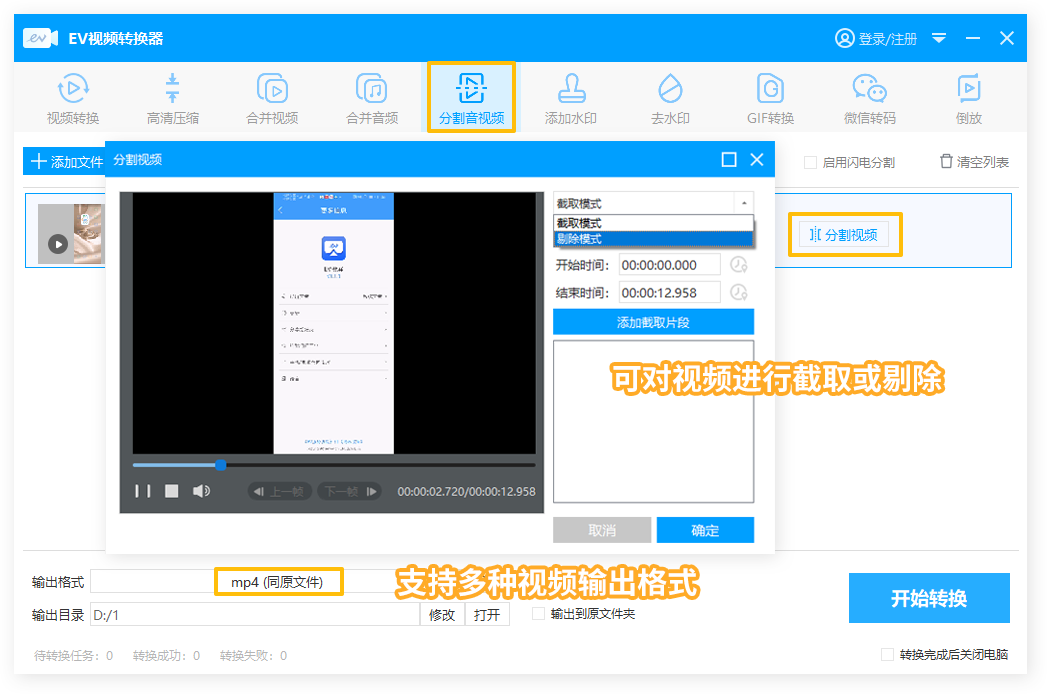This screenshot has height=694, width=1047.
Task: Open the title bar dropdown menu arrow
Action: coord(939,38)
